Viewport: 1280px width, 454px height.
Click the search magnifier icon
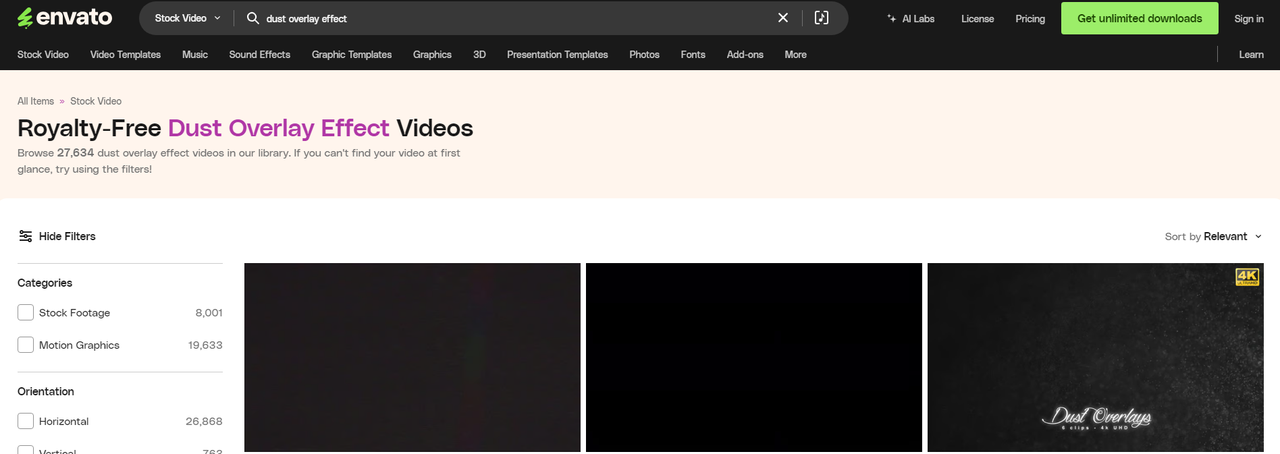coord(252,18)
